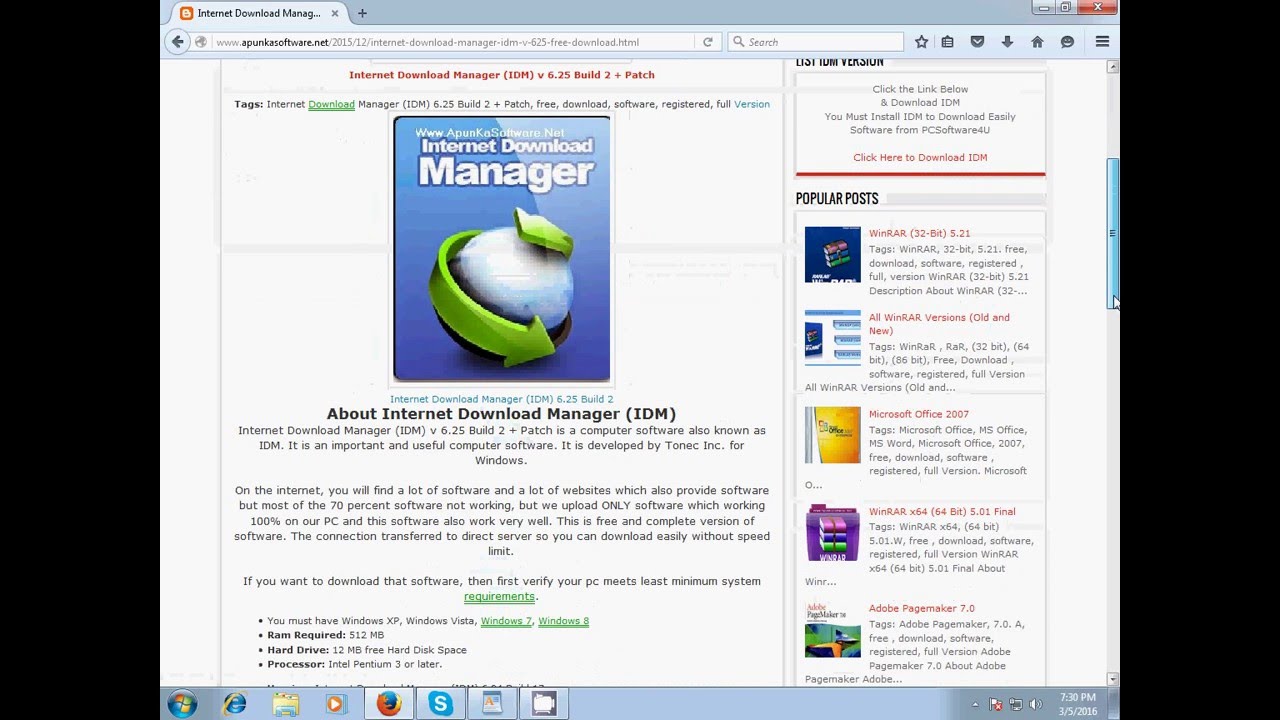This screenshot has height=720, width=1280.
Task: Open the Adobe Pagemaker 7.0 post link
Action: [921, 608]
